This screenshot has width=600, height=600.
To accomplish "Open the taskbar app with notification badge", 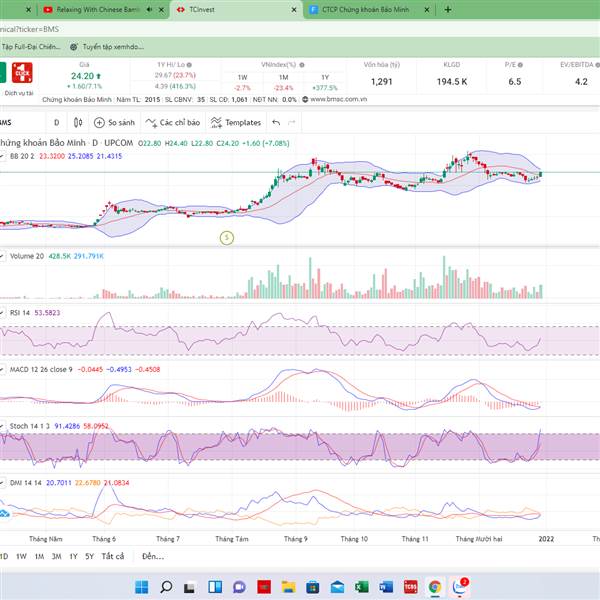I will (460, 587).
